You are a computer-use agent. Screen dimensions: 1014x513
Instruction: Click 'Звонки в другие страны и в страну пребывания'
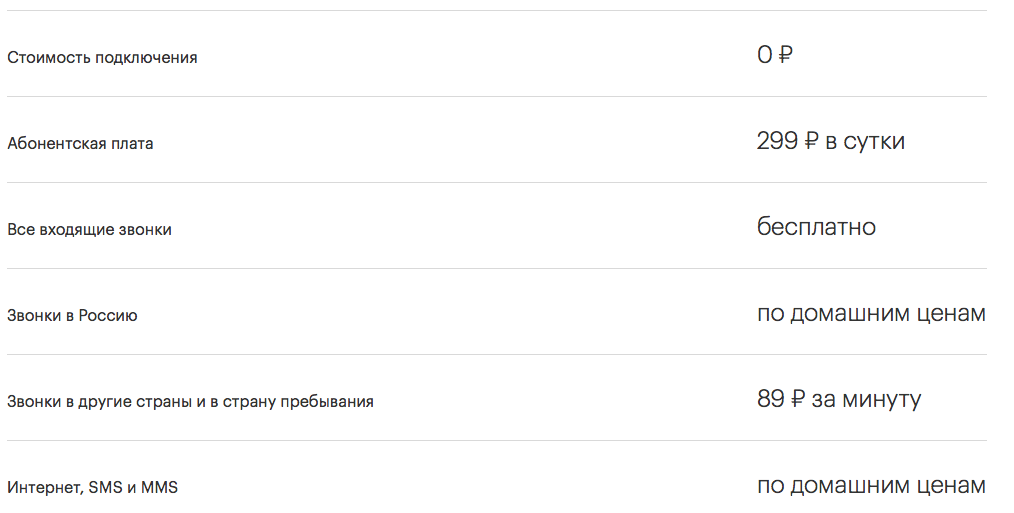pos(190,402)
